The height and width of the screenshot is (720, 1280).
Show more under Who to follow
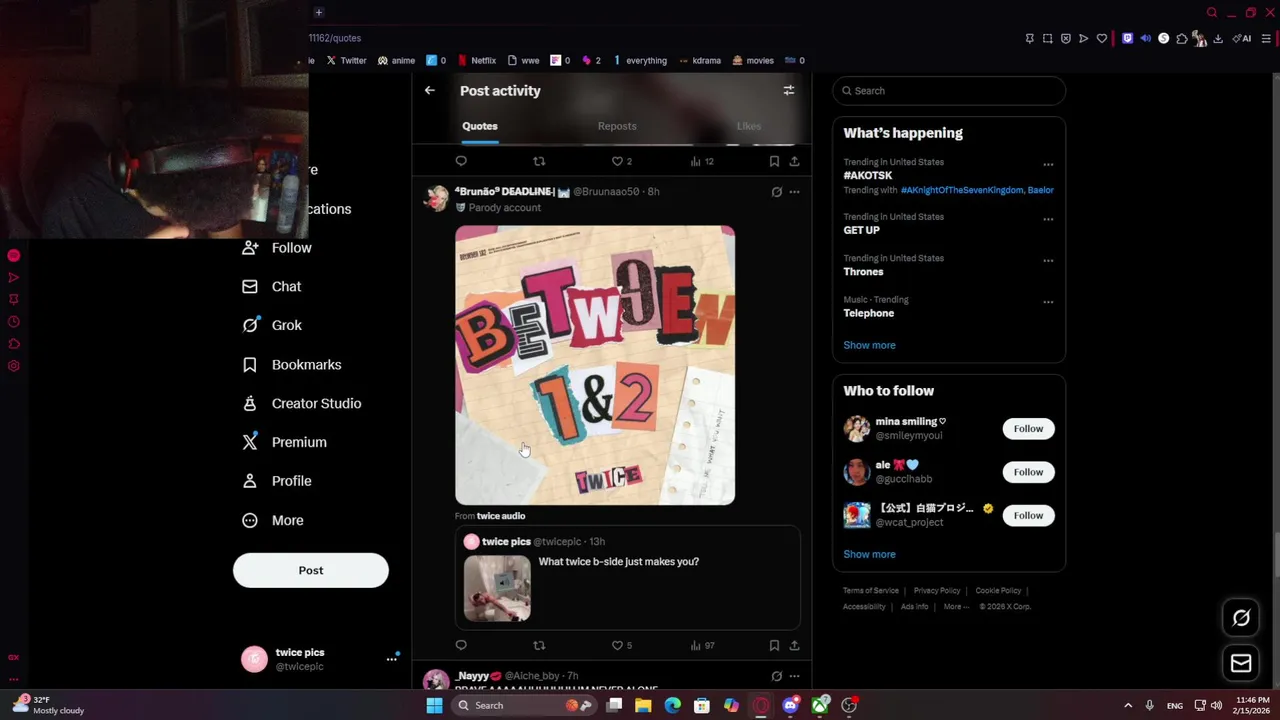tap(869, 554)
